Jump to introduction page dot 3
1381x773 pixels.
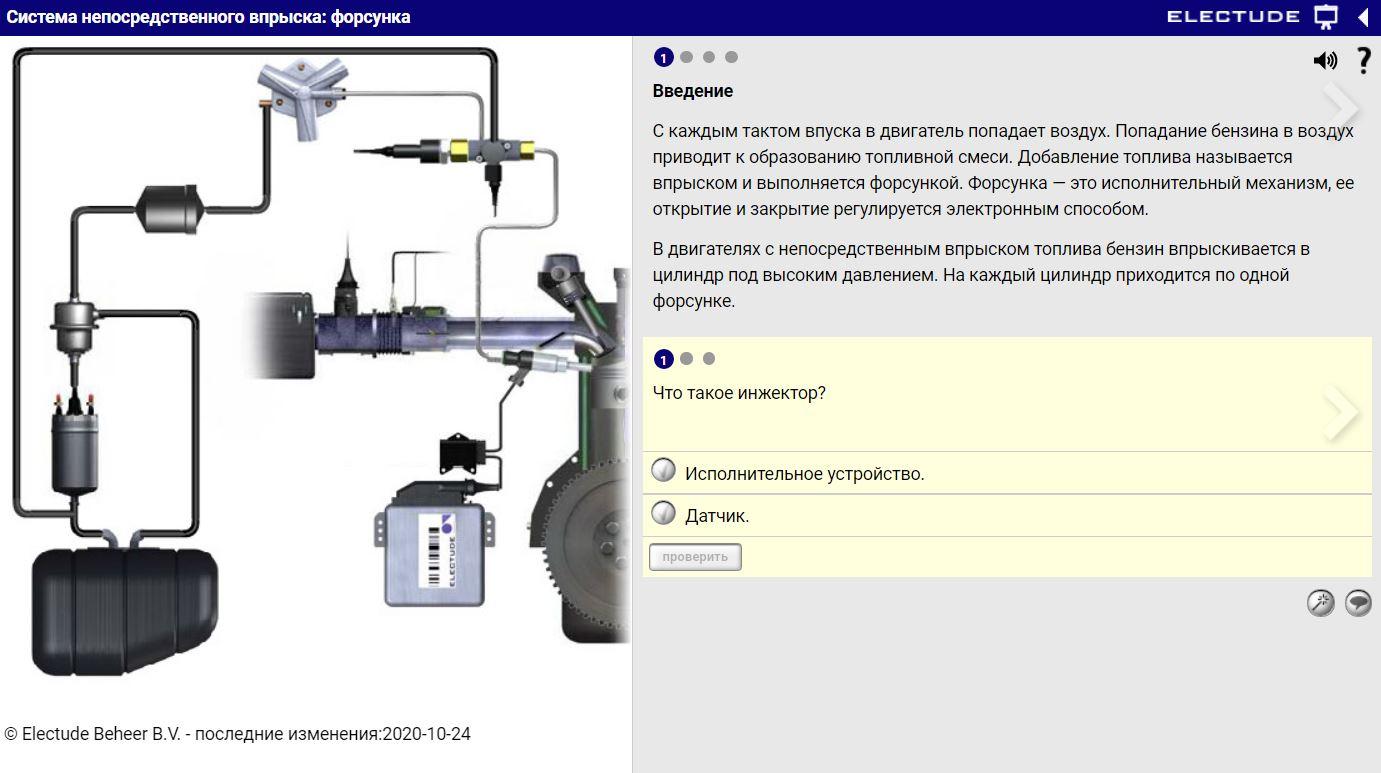tap(709, 57)
